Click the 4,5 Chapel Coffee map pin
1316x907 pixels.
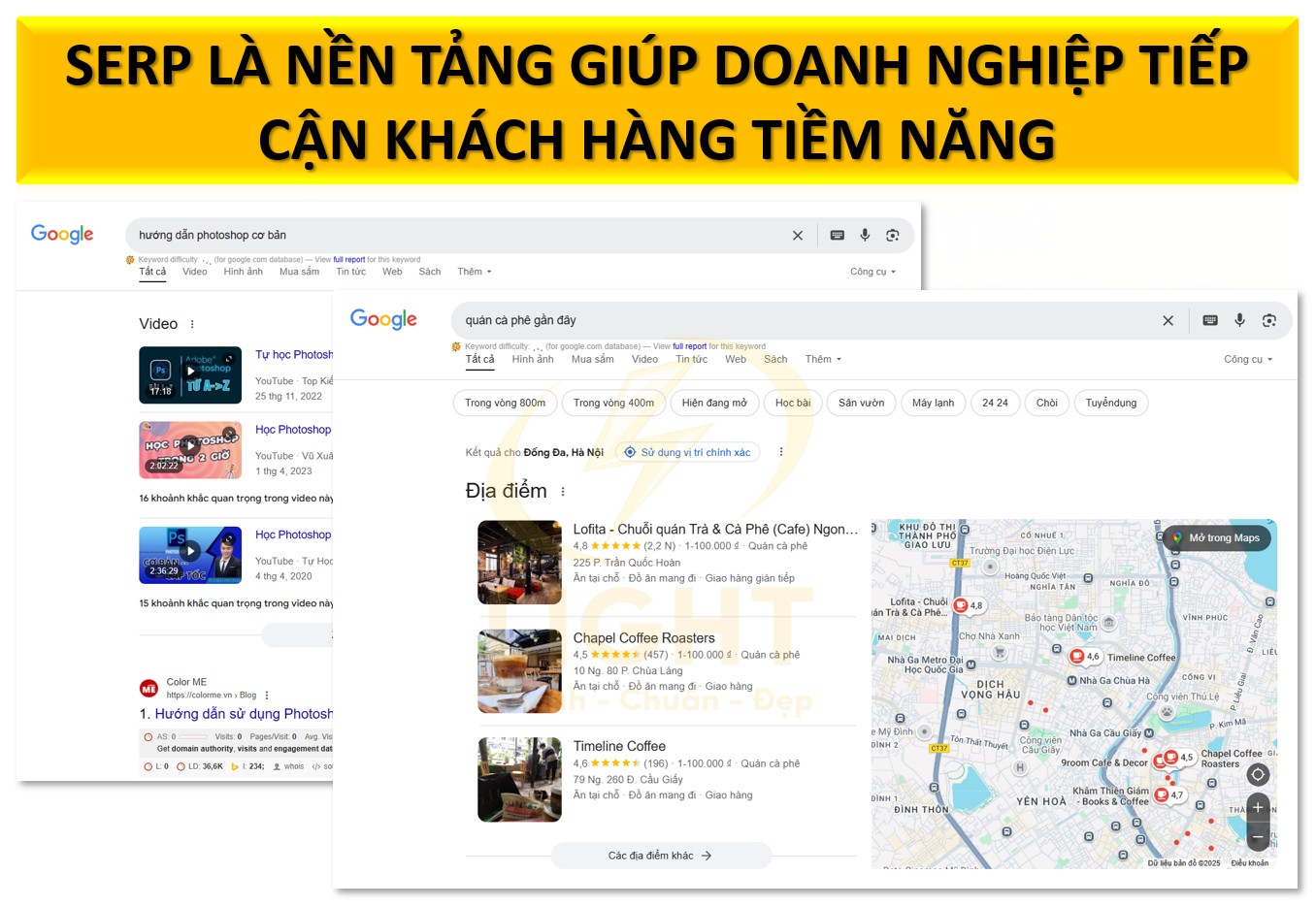pyautogui.click(x=1171, y=757)
